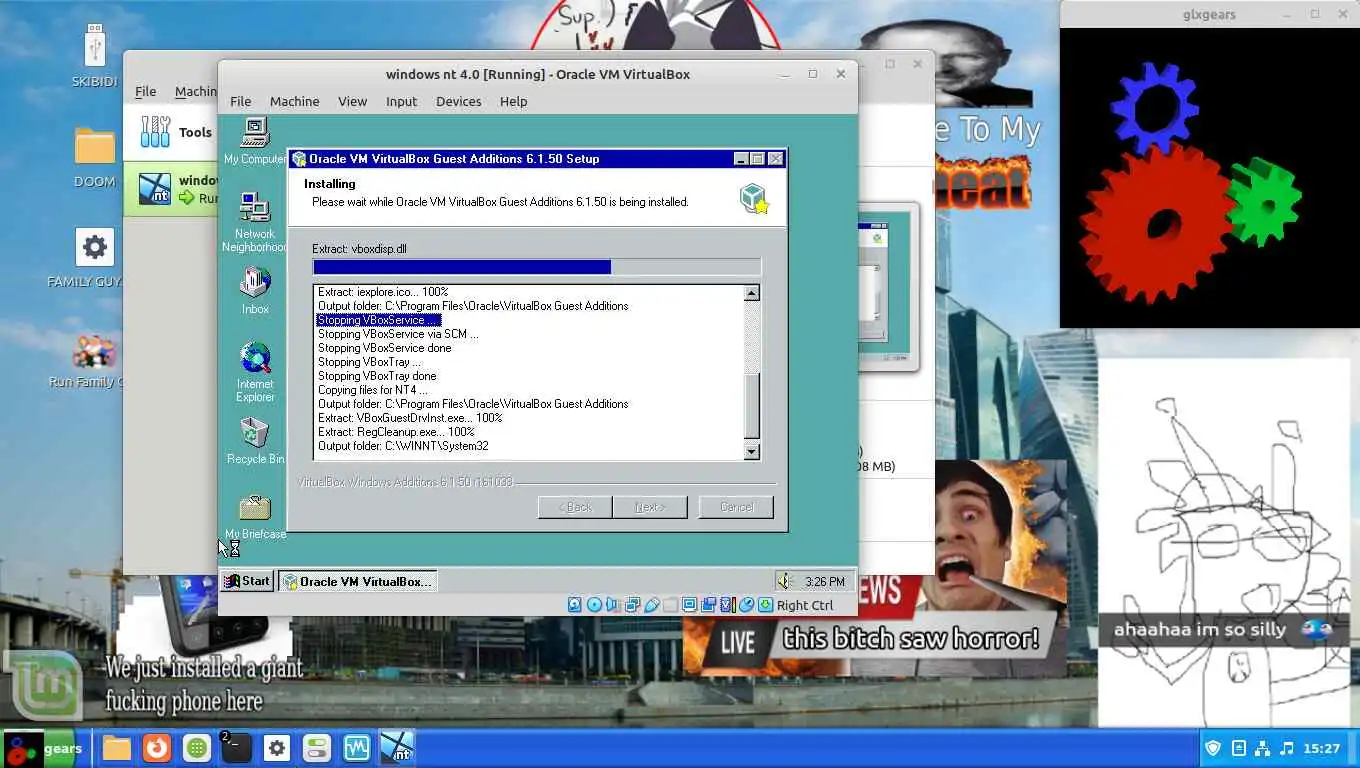Click the VirtualBox nt taskbar icon

397,748
